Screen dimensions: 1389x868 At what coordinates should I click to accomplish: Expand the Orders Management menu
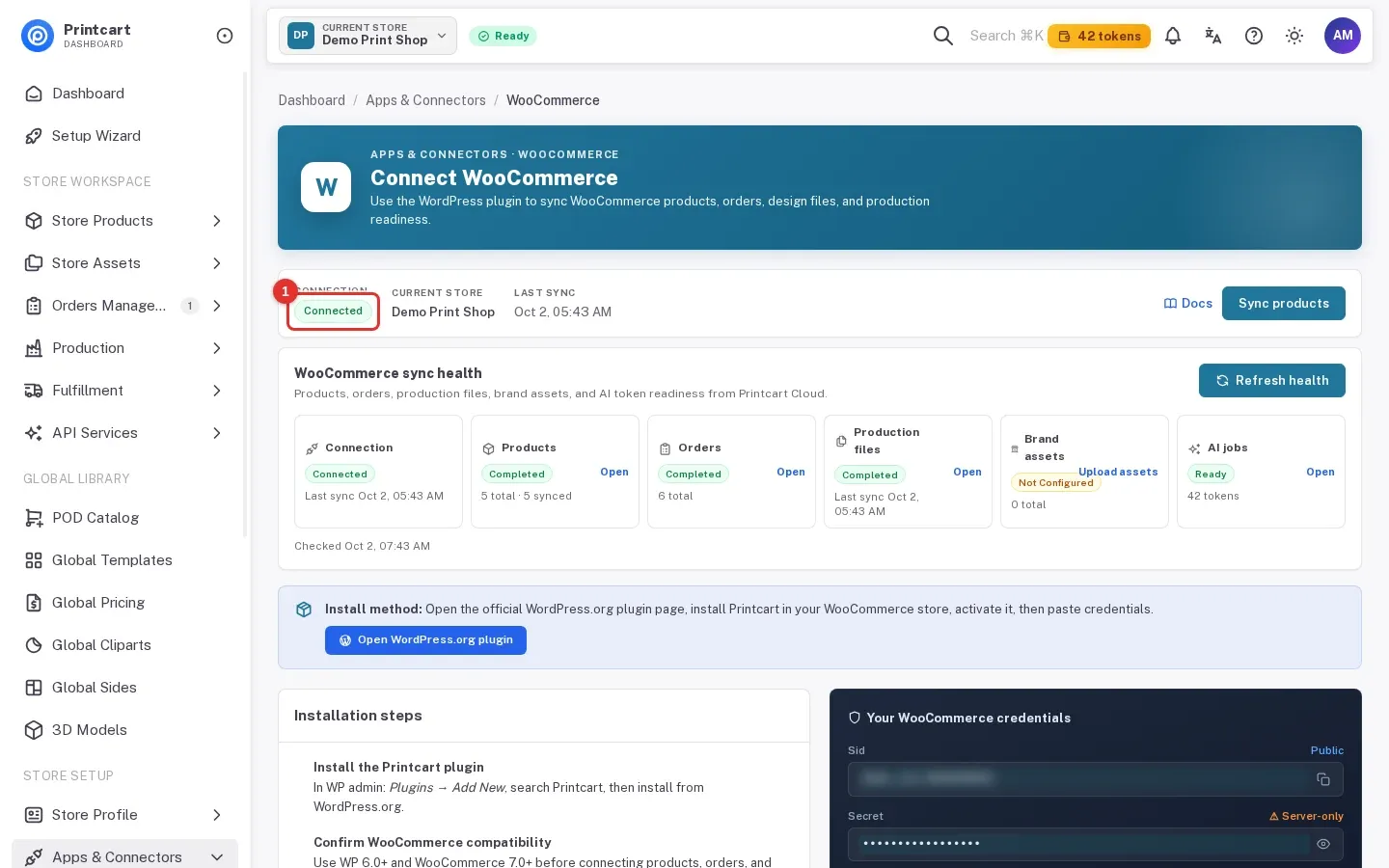pos(124,306)
